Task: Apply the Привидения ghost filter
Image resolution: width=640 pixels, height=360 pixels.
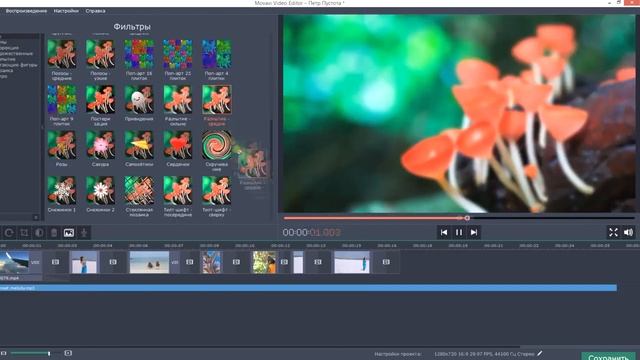Action: point(139,100)
